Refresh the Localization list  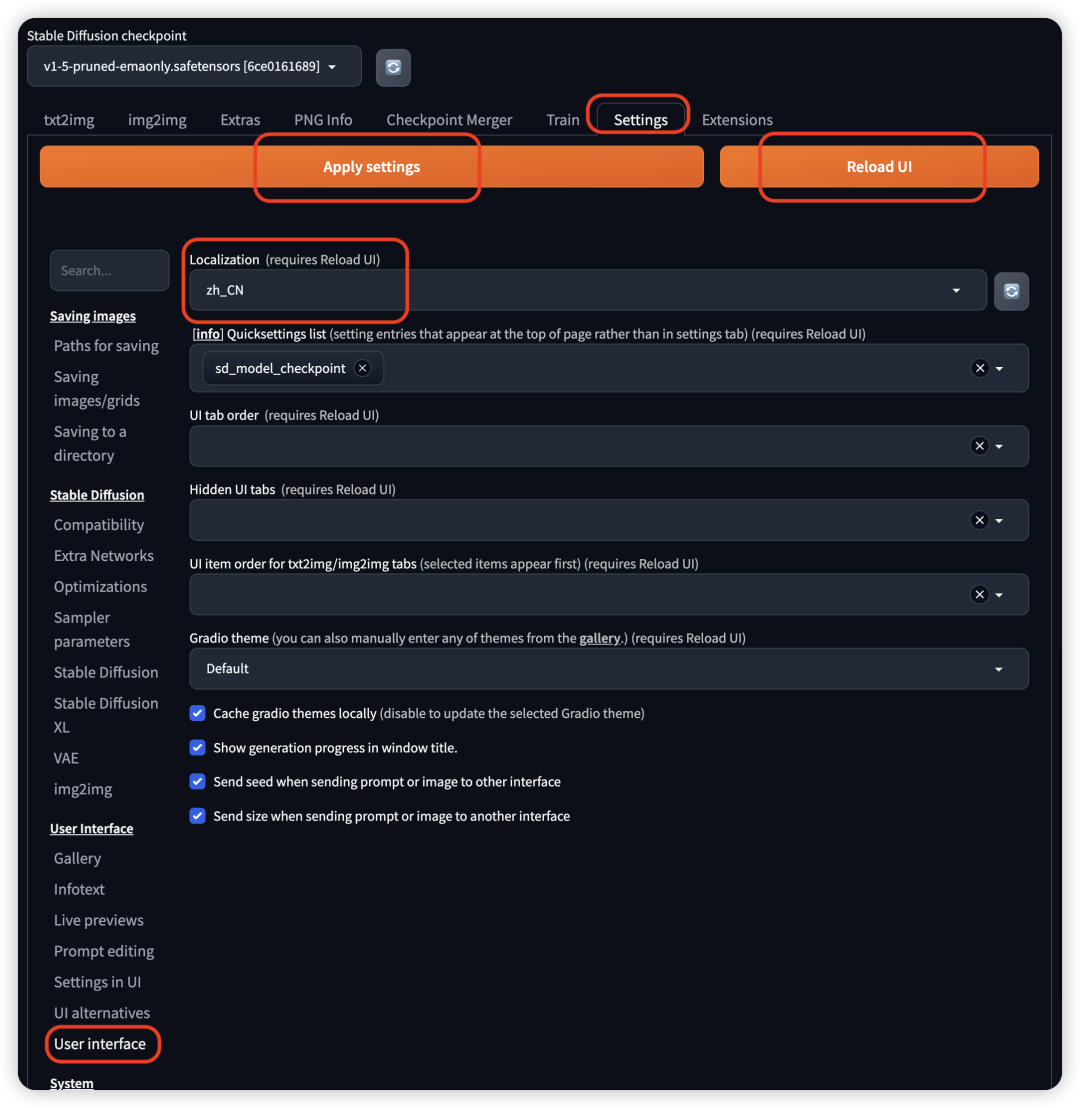point(1011,291)
